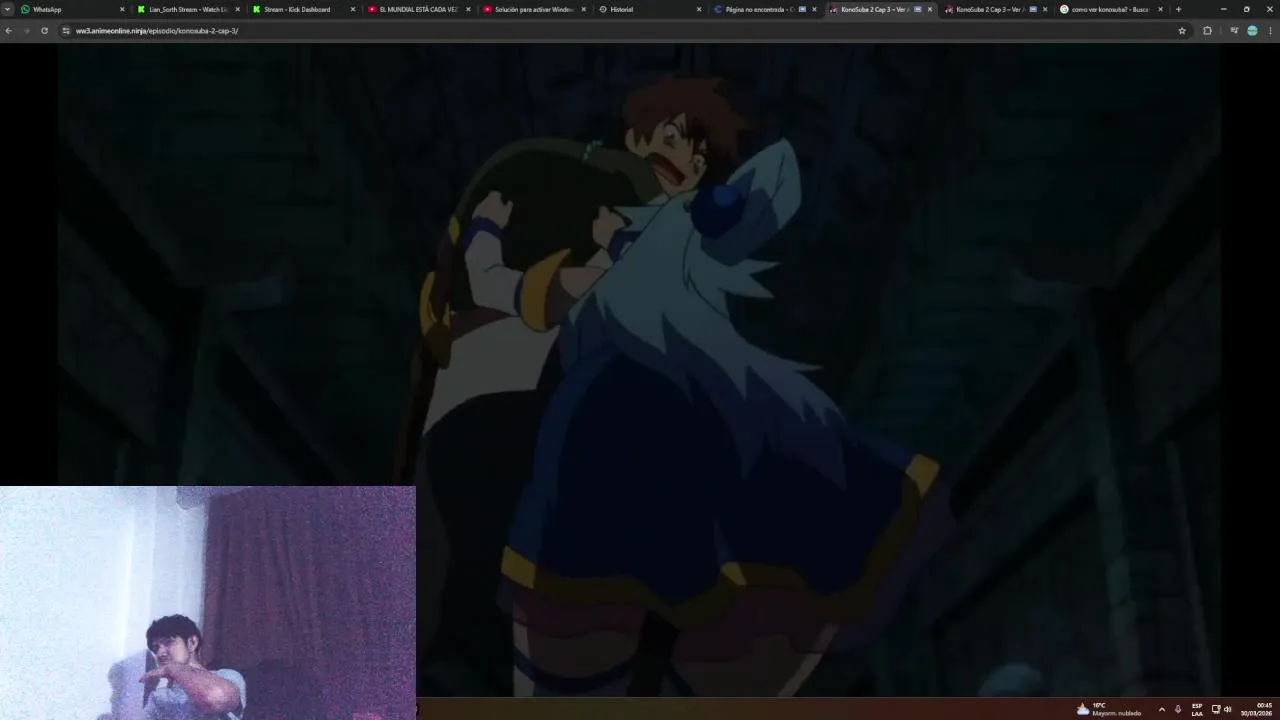Expand the tab search dropdown arrow

pos(8,9)
